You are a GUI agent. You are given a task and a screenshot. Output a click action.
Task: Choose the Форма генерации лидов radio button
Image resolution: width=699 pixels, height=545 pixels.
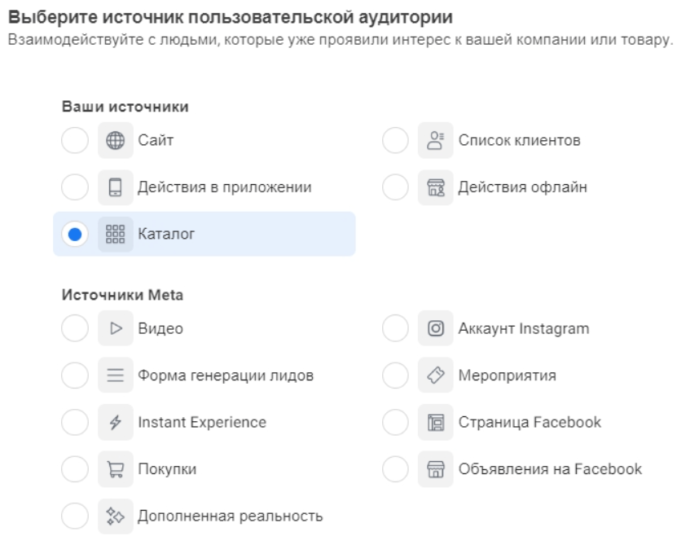[75, 376]
